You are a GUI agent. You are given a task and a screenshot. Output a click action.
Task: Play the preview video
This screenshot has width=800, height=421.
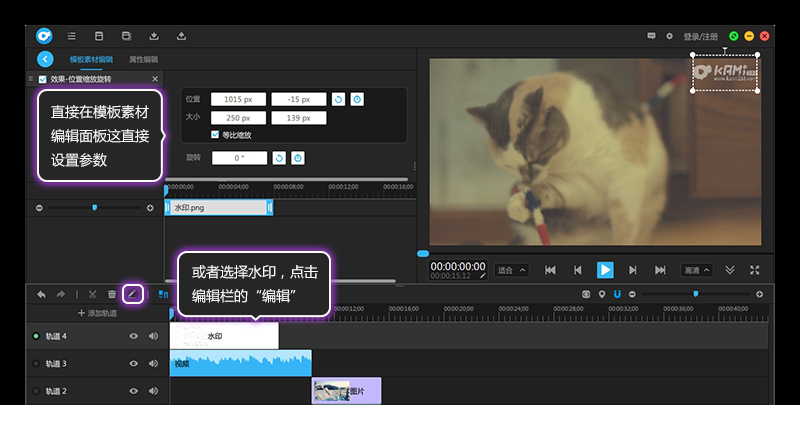click(x=605, y=270)
